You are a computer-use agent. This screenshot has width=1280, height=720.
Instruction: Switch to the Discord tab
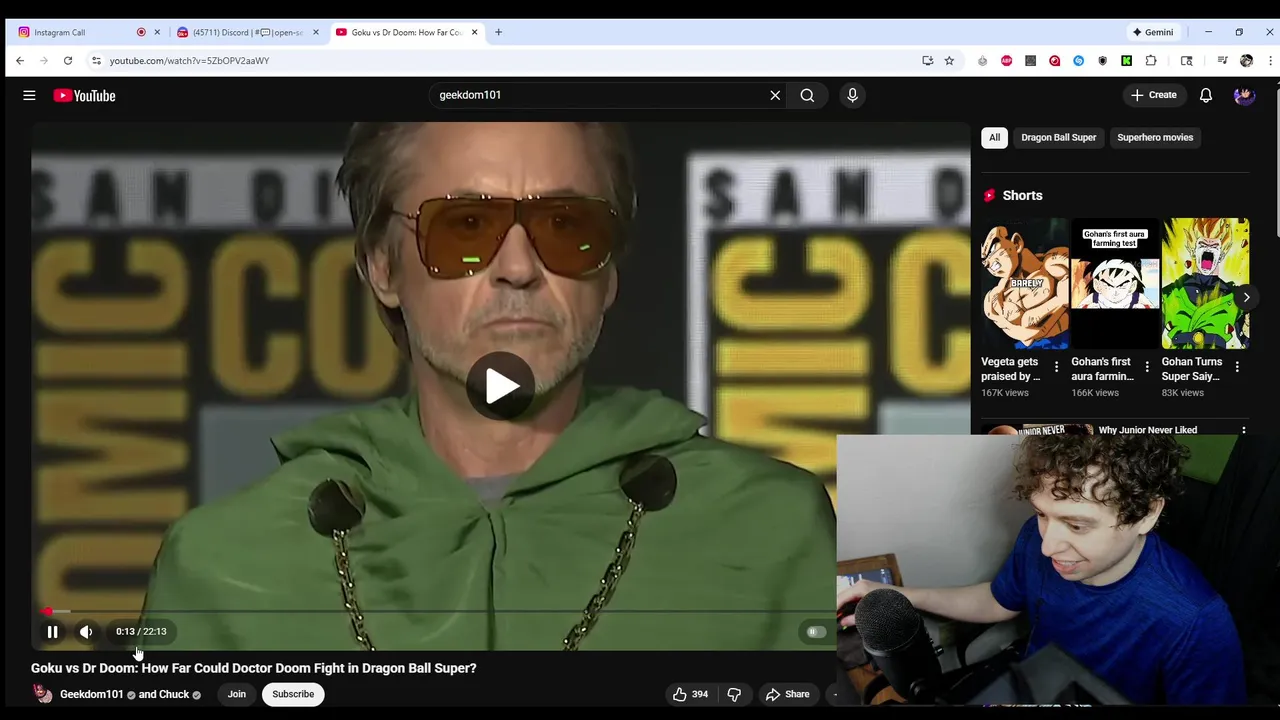click(x=247, y=32)
